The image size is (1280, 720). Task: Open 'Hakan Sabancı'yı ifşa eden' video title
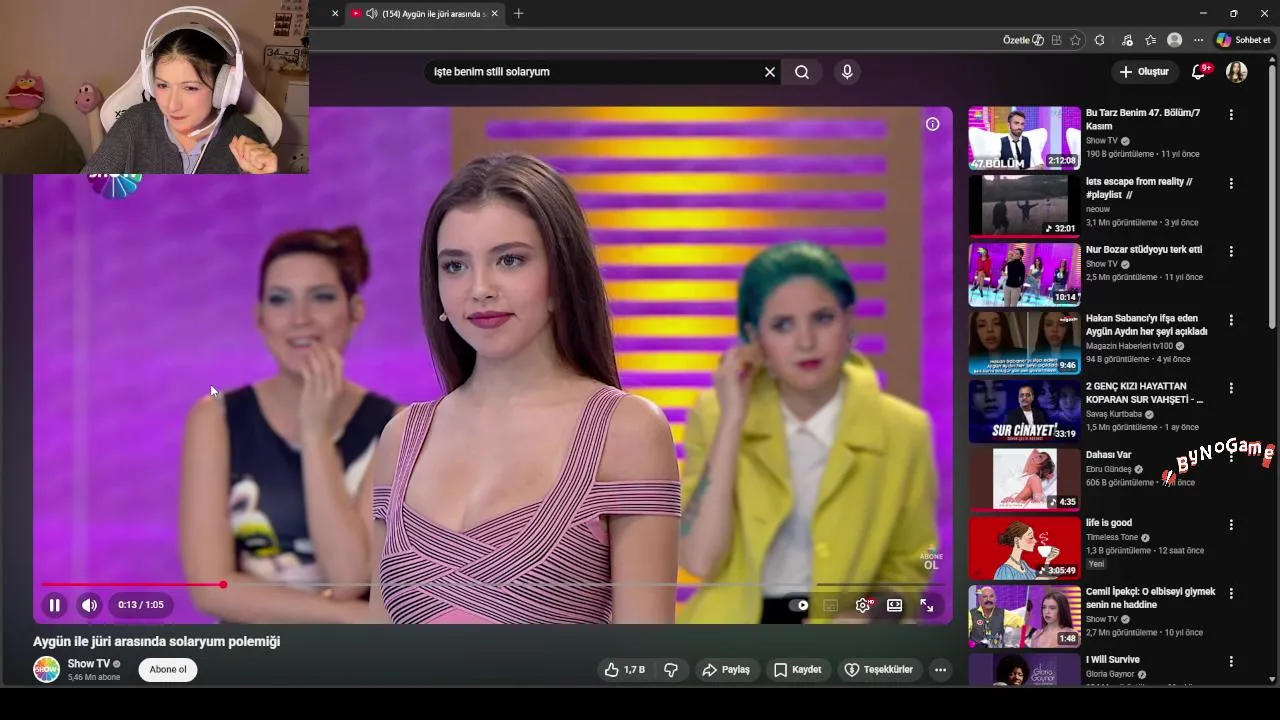click(x=1146, y=325)
